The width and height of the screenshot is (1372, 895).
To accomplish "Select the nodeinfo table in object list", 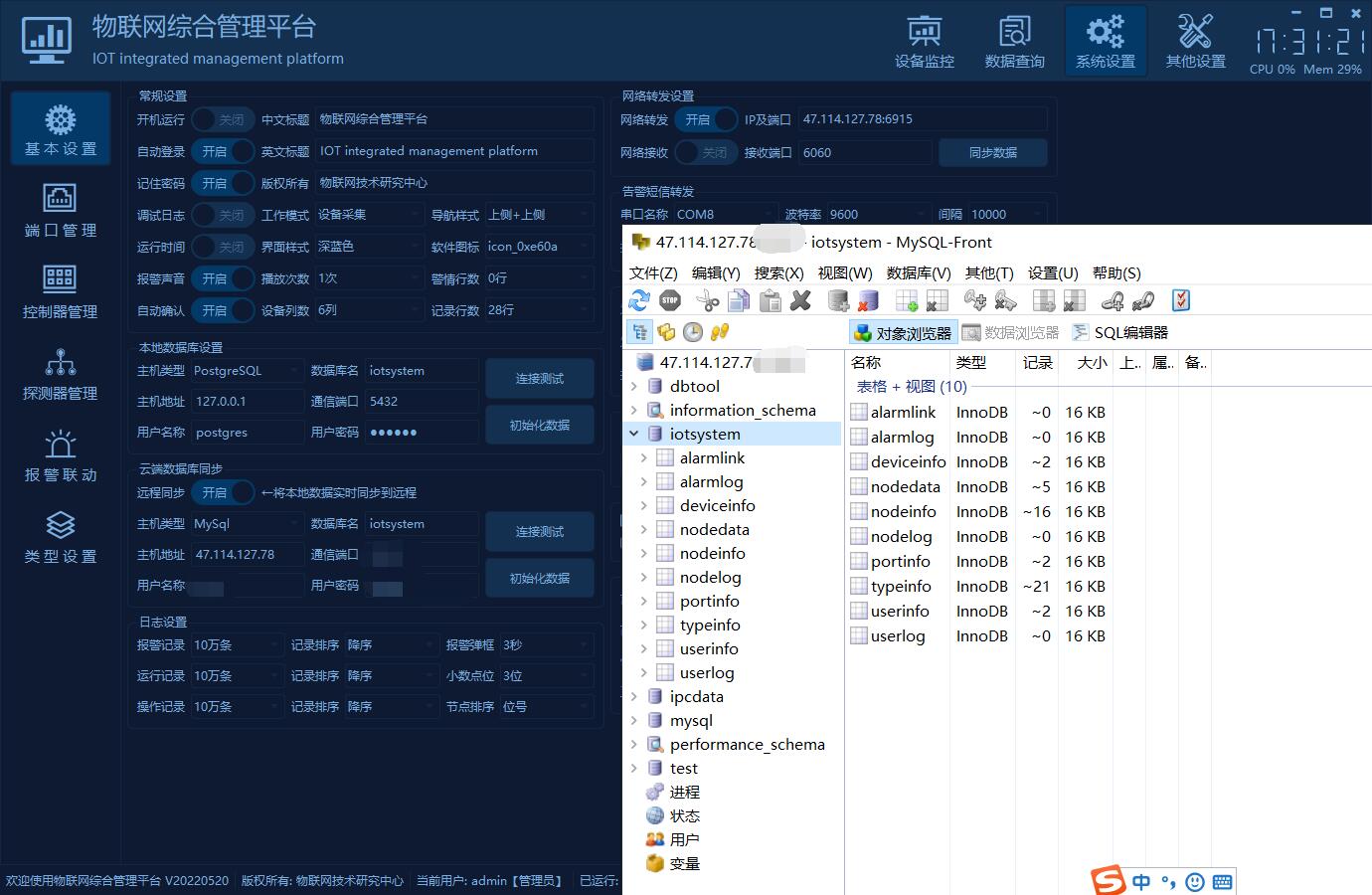I will (x=903, y=511).
